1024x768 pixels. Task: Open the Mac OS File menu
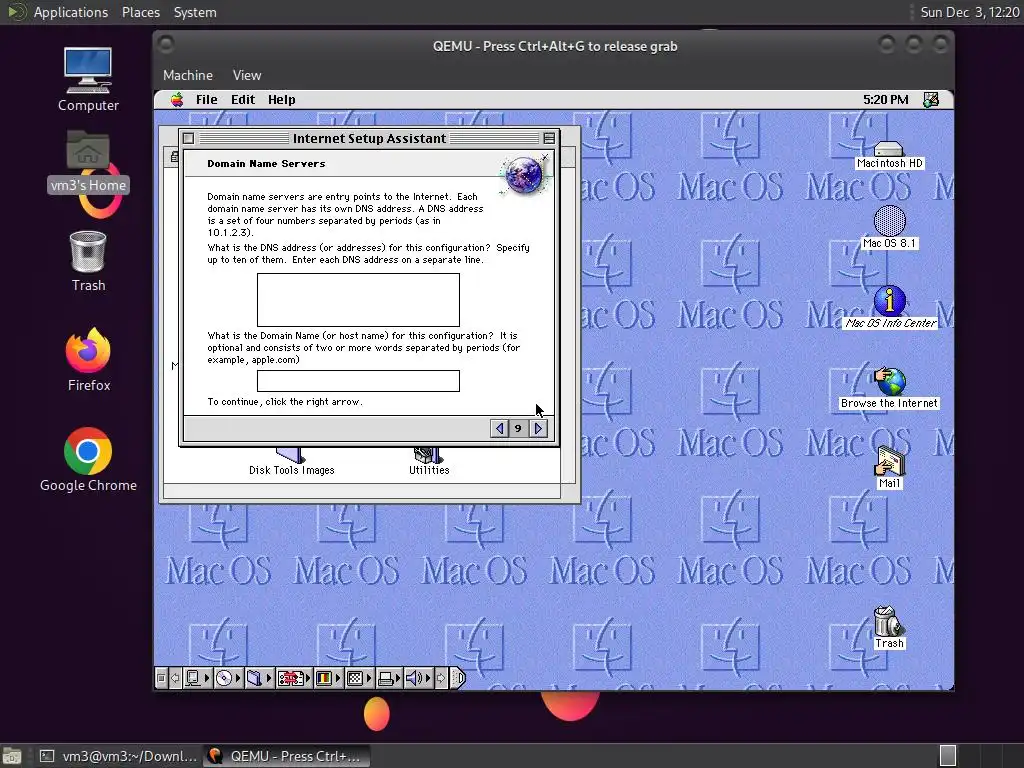click(206, 99)
